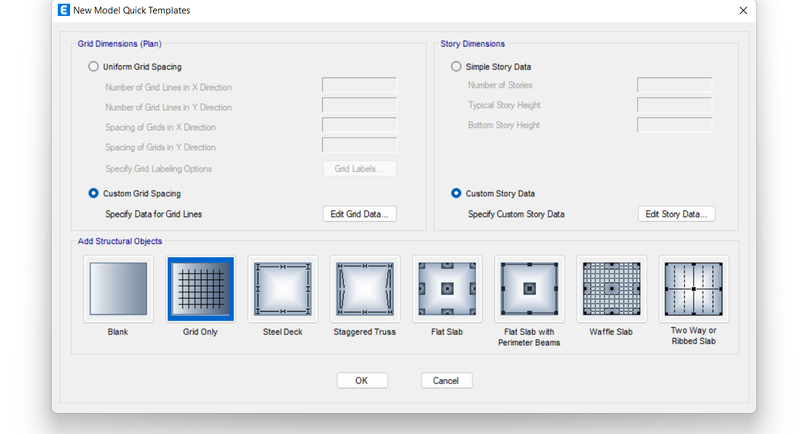The image size is (800, 434).
Task: Click the Grid Labels button
Action: pyautogui.click(x=359, y=169)
